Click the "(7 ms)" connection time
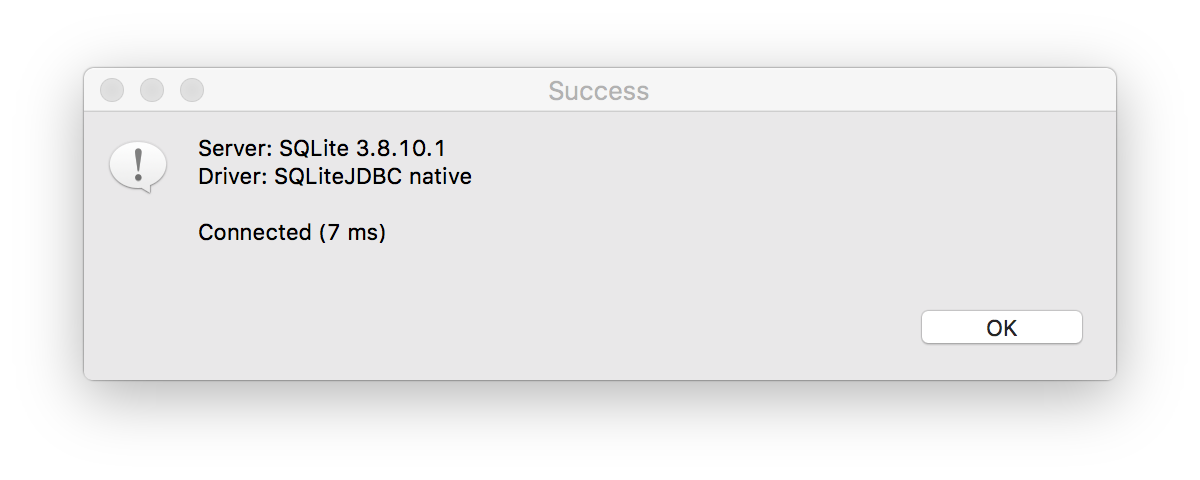This screenshot has width=1200, height=480. [352, 233]
